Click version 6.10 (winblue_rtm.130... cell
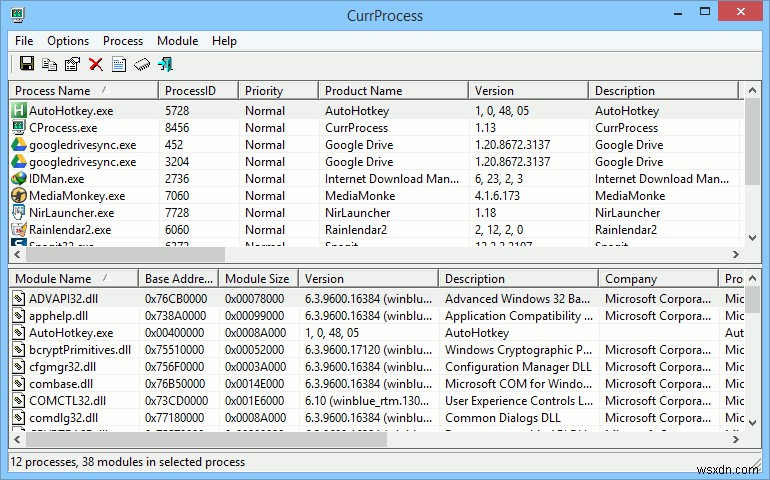 point(367,401)
